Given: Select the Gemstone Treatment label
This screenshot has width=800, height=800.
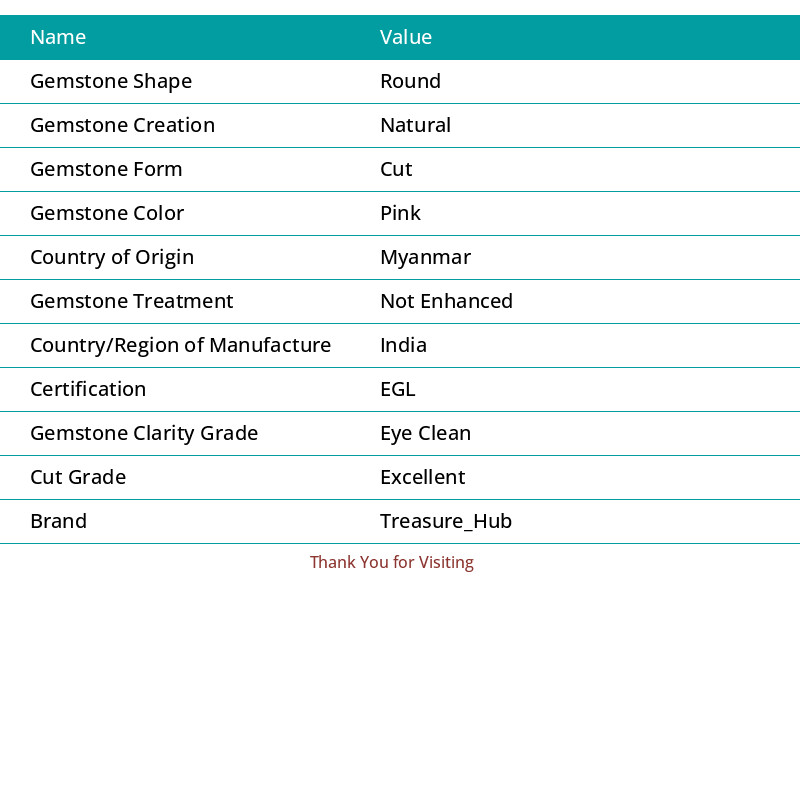Looking at the screenshot, I should (132, 302).
